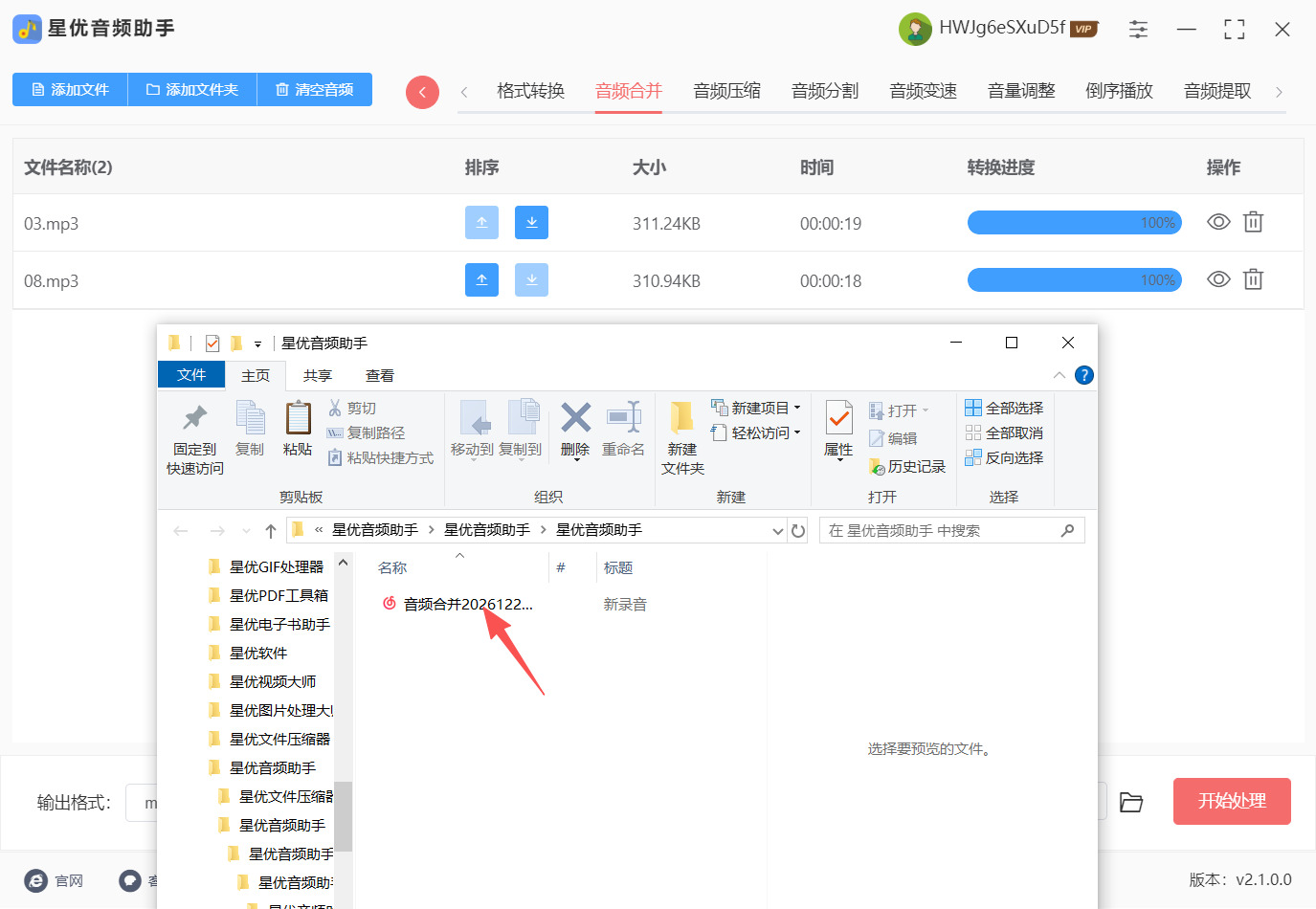Collapse the Explorer ribbon

point(1059,375)
